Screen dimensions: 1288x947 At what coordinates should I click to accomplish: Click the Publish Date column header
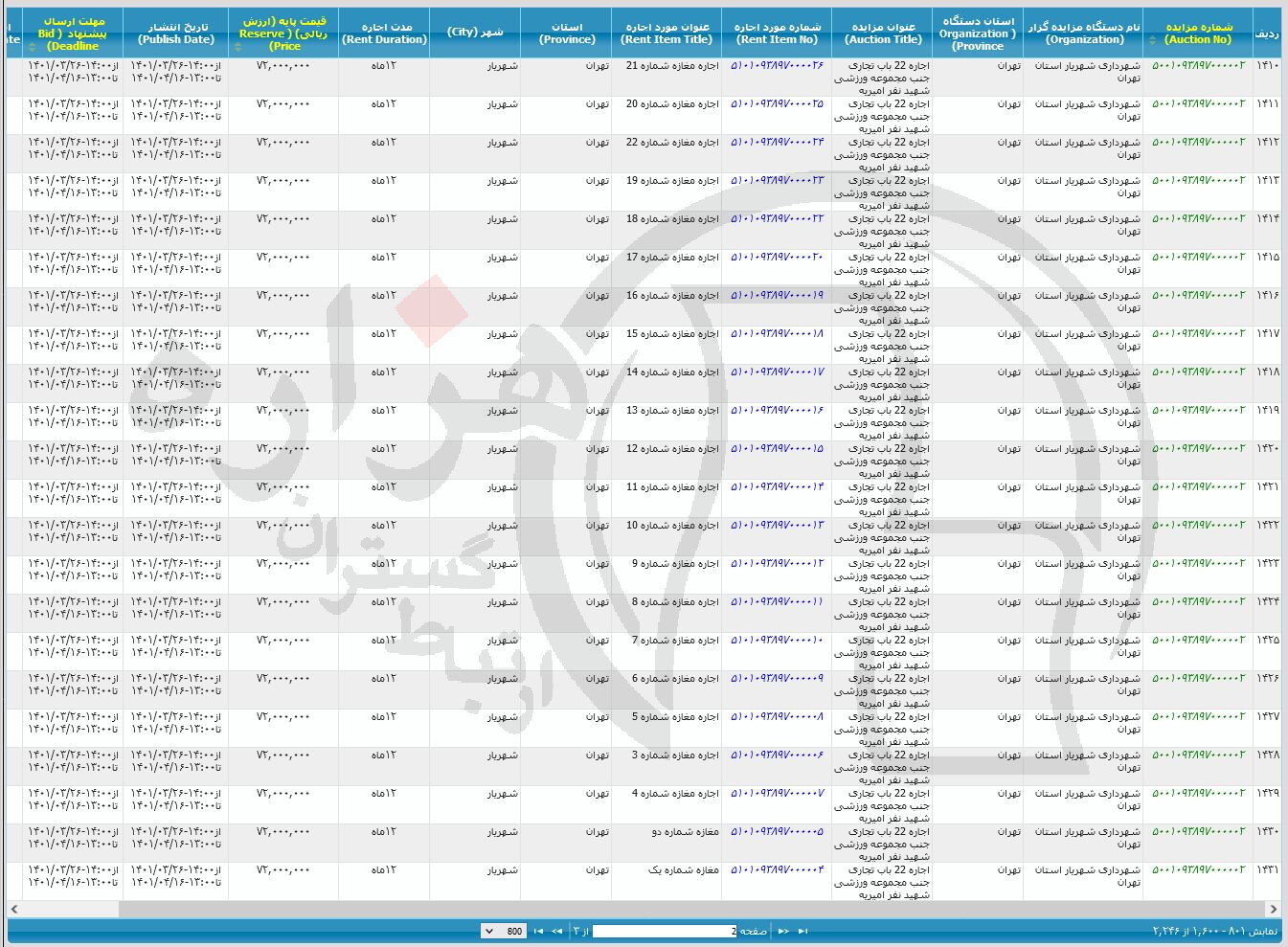(176, 34)
